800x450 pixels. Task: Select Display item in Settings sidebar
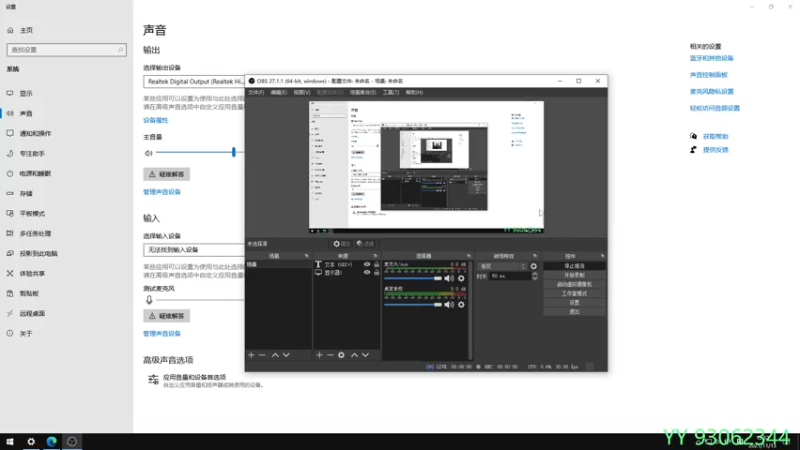point(66,94)
